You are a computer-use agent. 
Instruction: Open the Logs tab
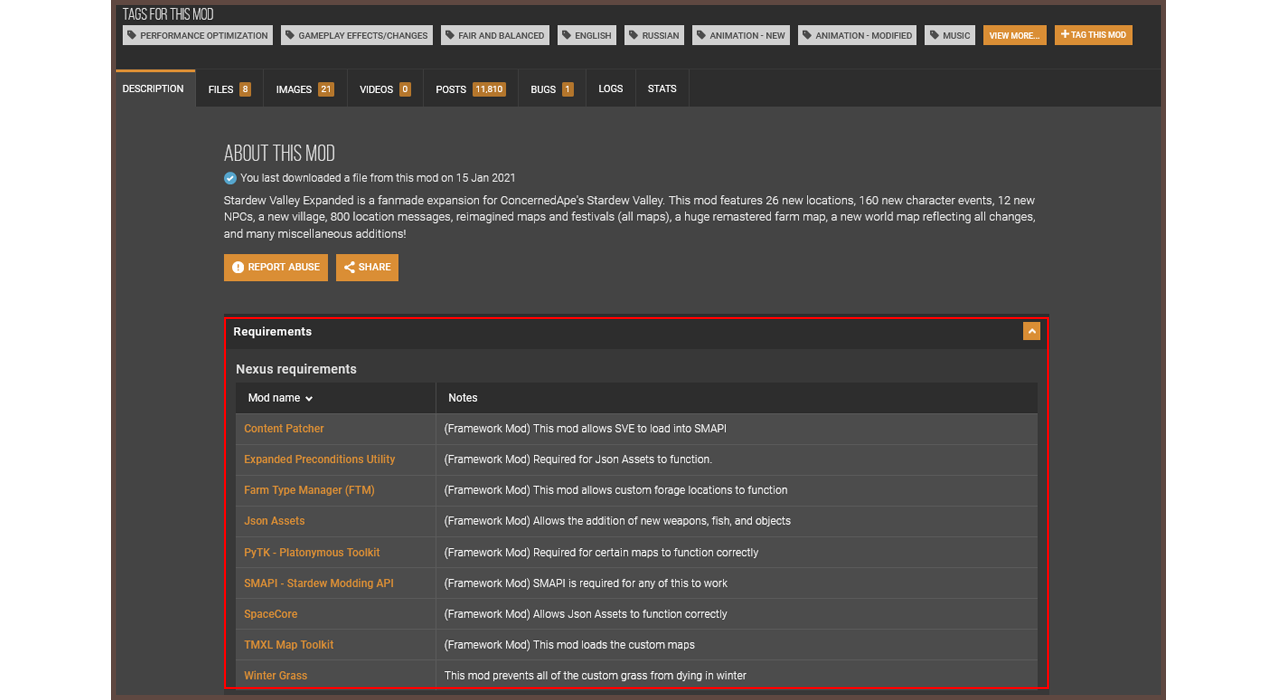point(610,89)
